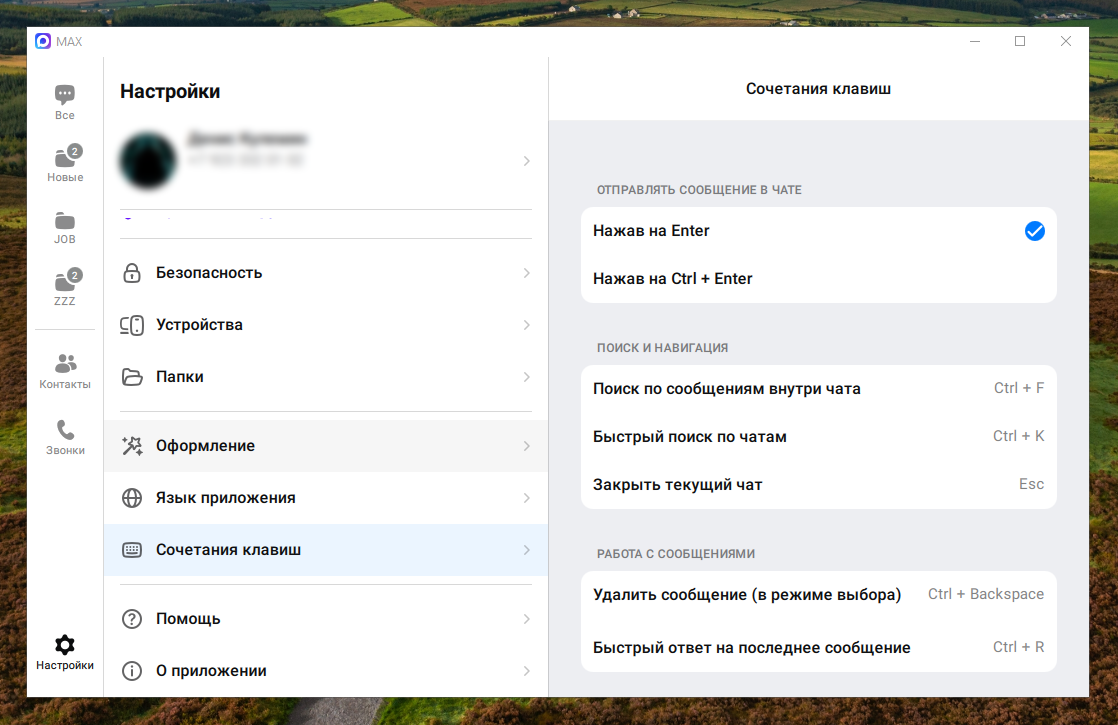This screenshot has height=725, width=1118.
Task: Click the Настройки gear icon
Action: (65, 645)
